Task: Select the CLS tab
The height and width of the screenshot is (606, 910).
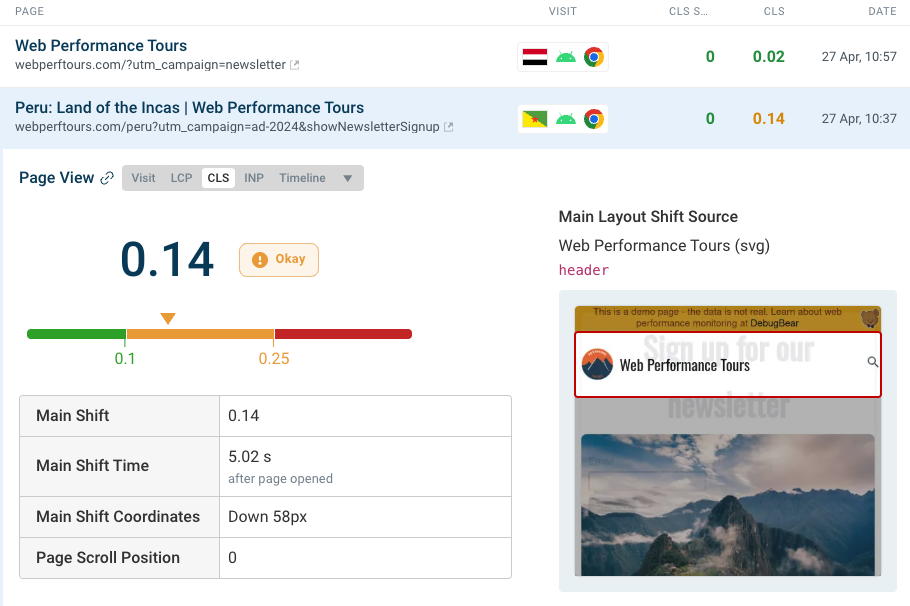Action: [x=218, y=178]
